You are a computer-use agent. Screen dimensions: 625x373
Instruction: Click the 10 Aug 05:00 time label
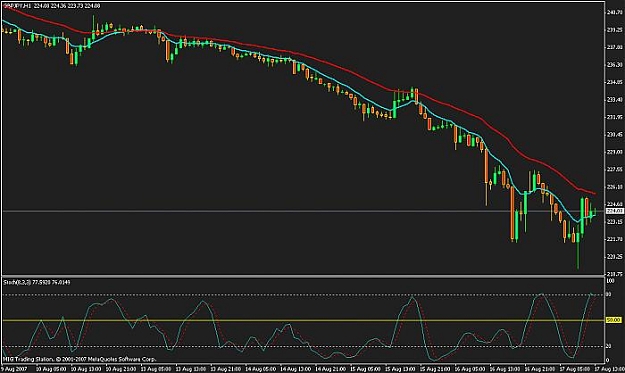[x=51, y=369]
